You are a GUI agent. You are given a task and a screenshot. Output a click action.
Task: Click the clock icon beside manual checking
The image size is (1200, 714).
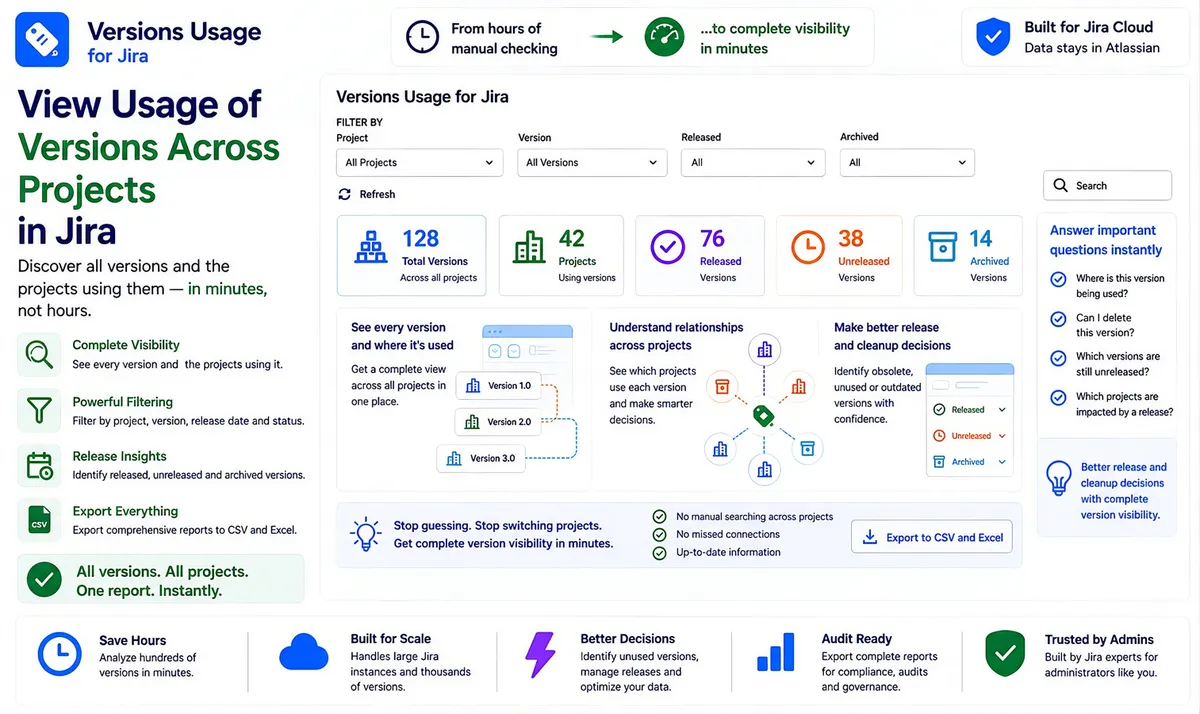[422, 38]
